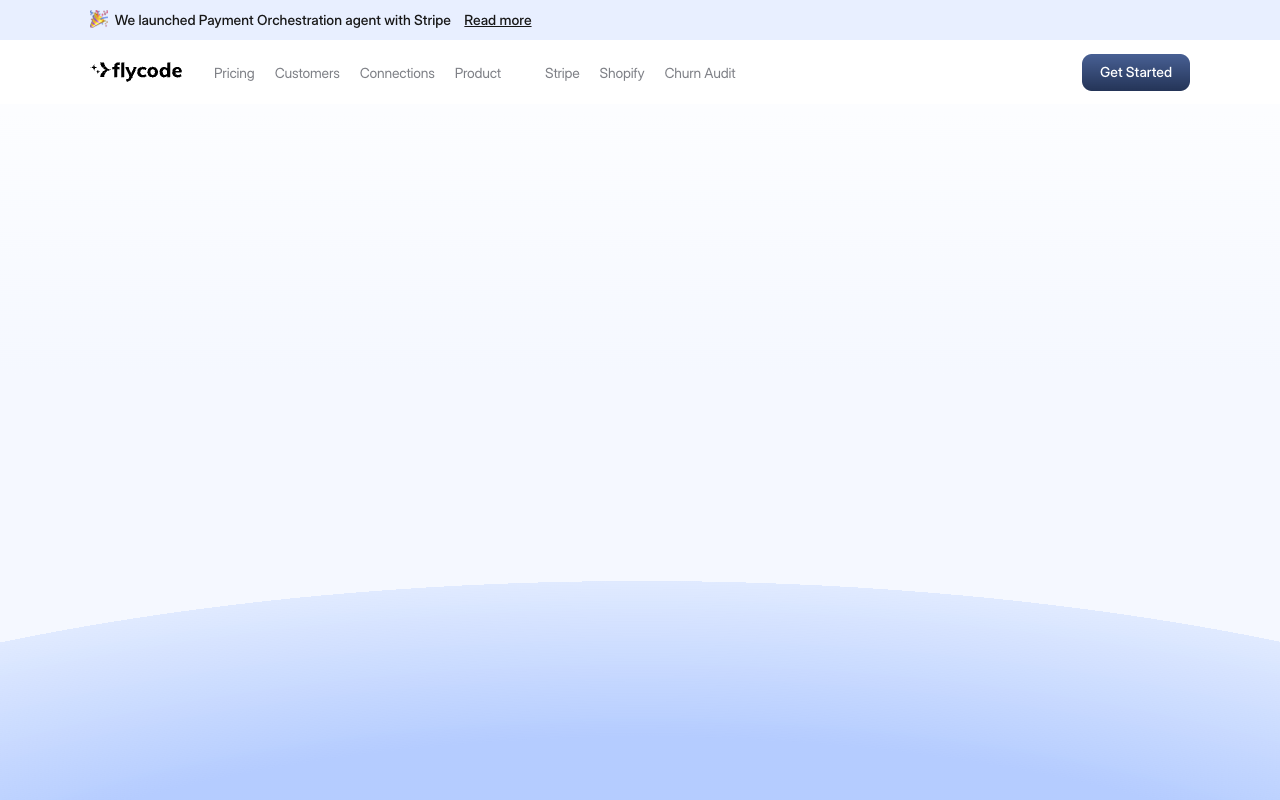This screenshot has height=800, width=1280.
Task: Visit the Churn Audit page
Action: pos(700,73)
